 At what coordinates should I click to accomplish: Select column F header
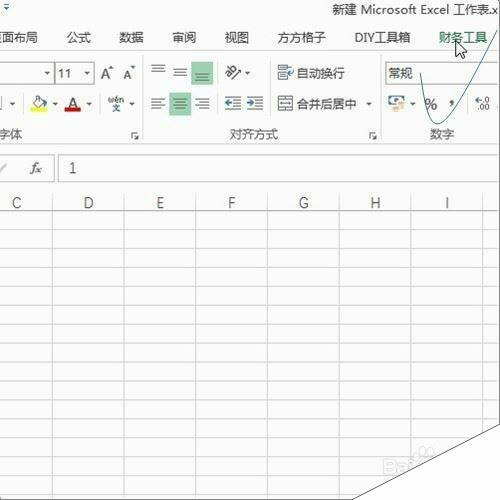[x=232, y=203]
